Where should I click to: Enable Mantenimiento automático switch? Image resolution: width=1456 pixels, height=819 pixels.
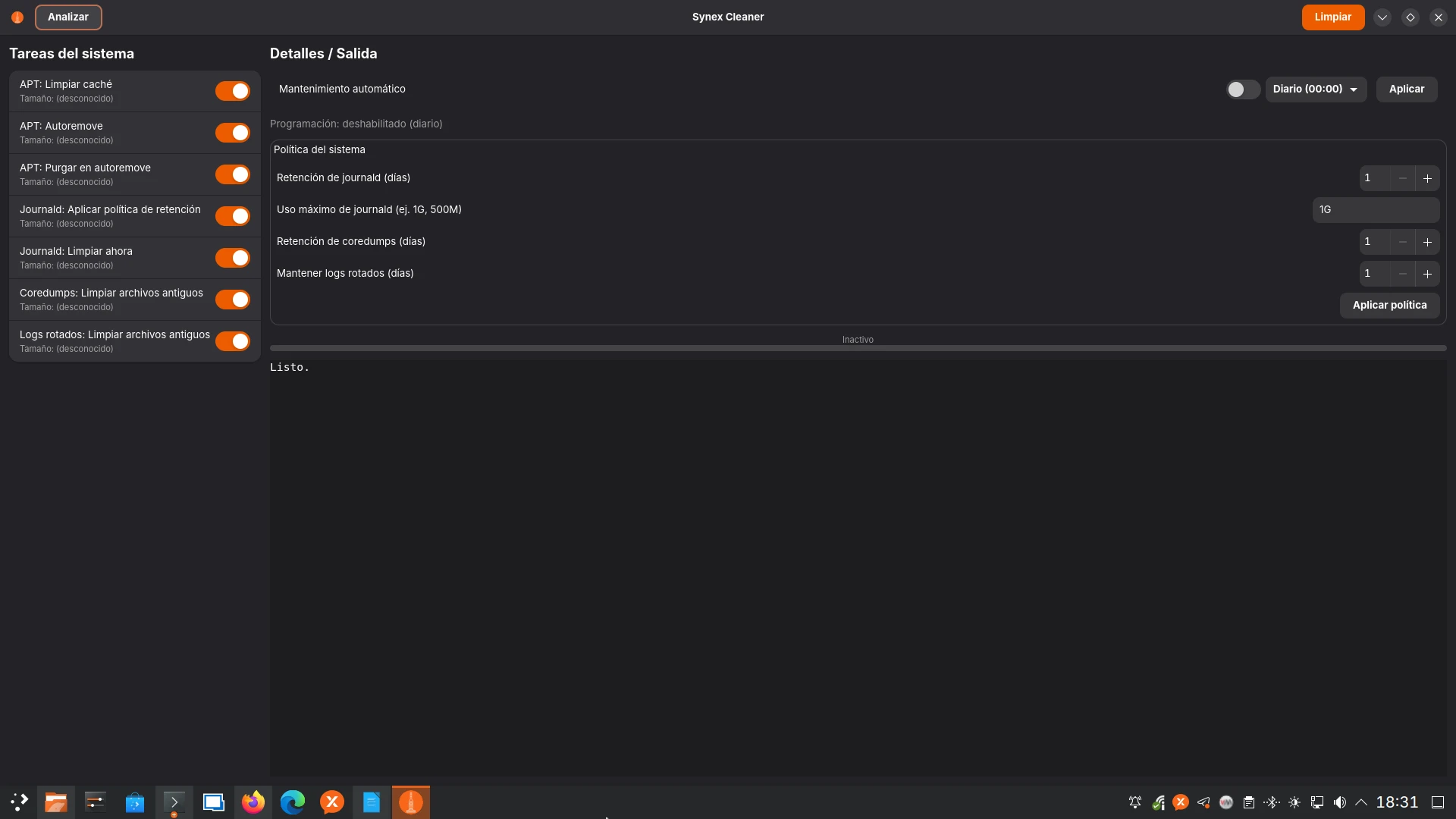(x=1242, y=89)
